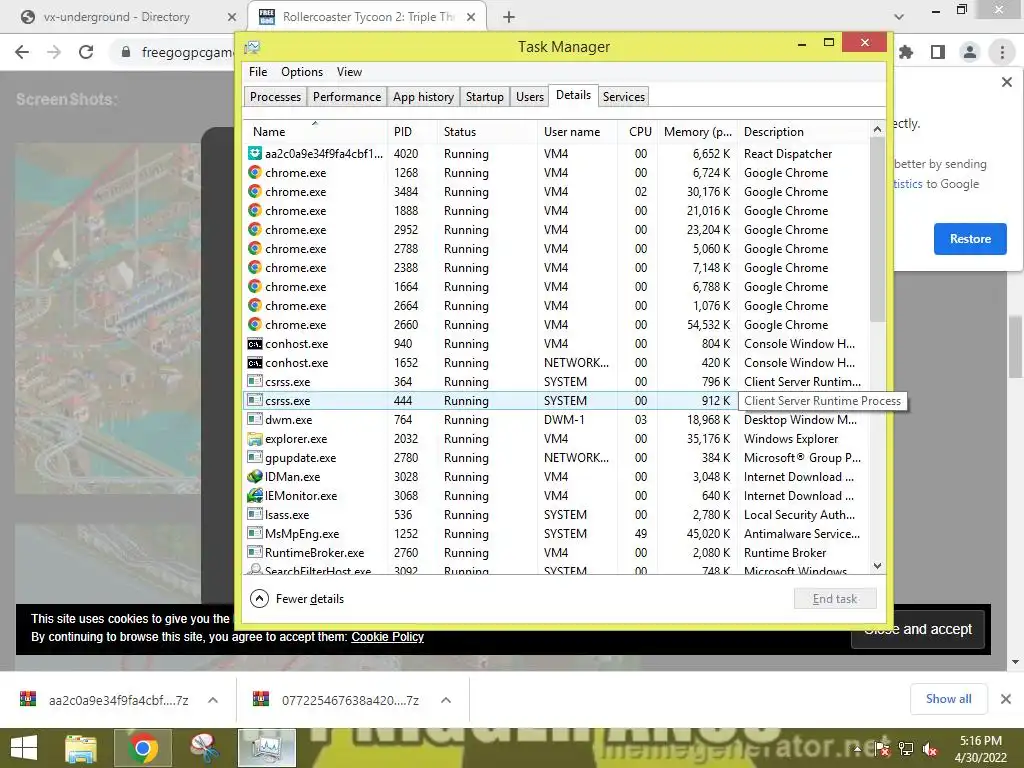Select the dwm.exe process icon
Viewport: 1024px width, 768px height.
tap(255, 420)
